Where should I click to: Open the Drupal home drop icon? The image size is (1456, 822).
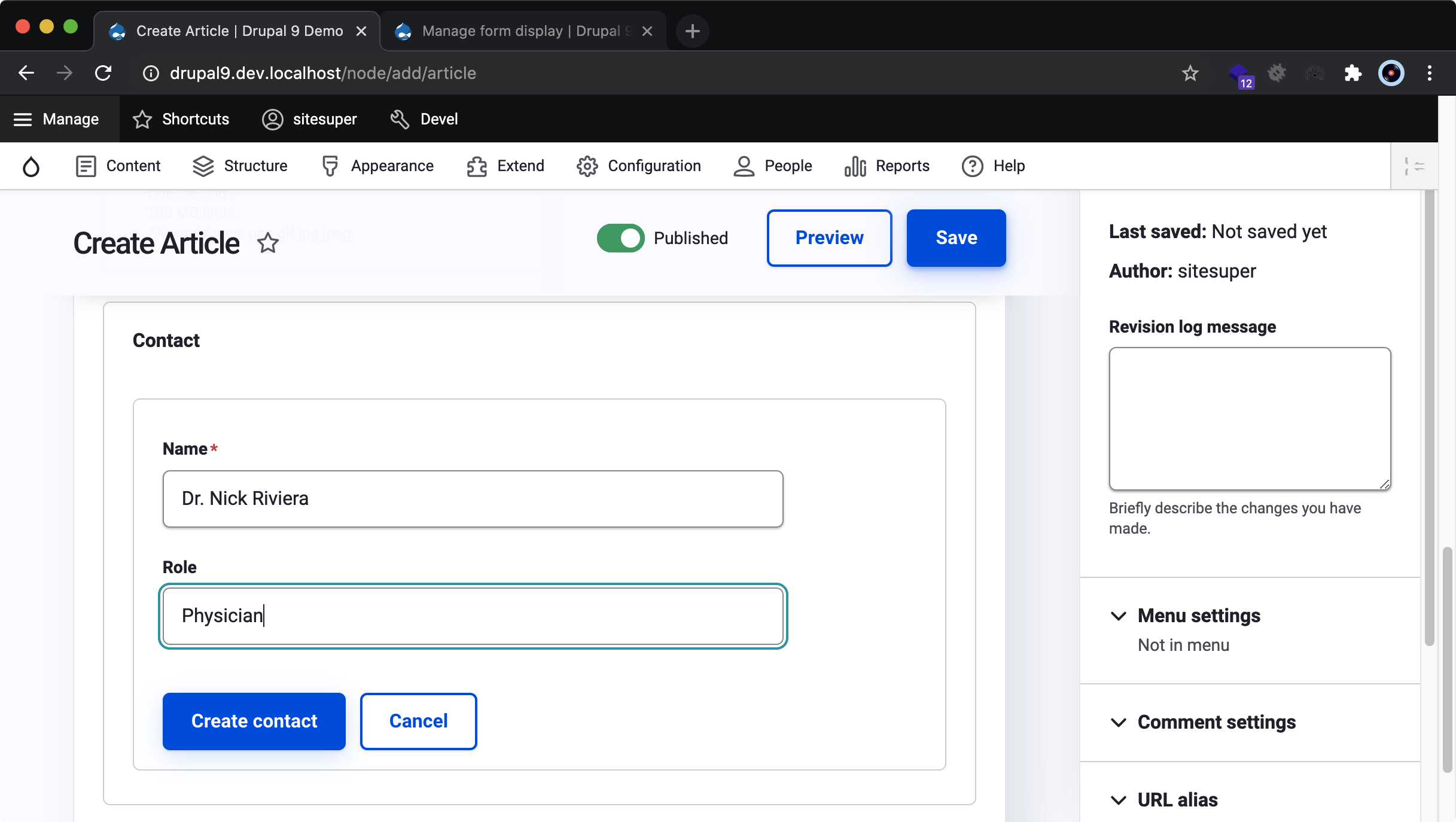[x=31, y=166]
